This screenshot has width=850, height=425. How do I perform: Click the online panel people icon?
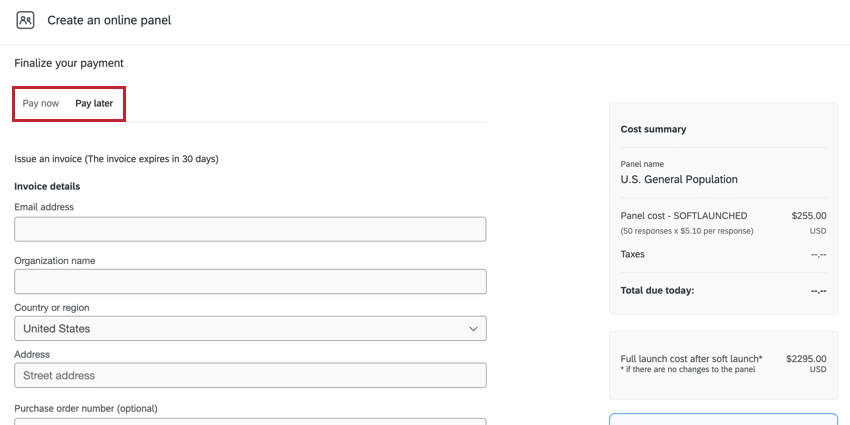25,20
